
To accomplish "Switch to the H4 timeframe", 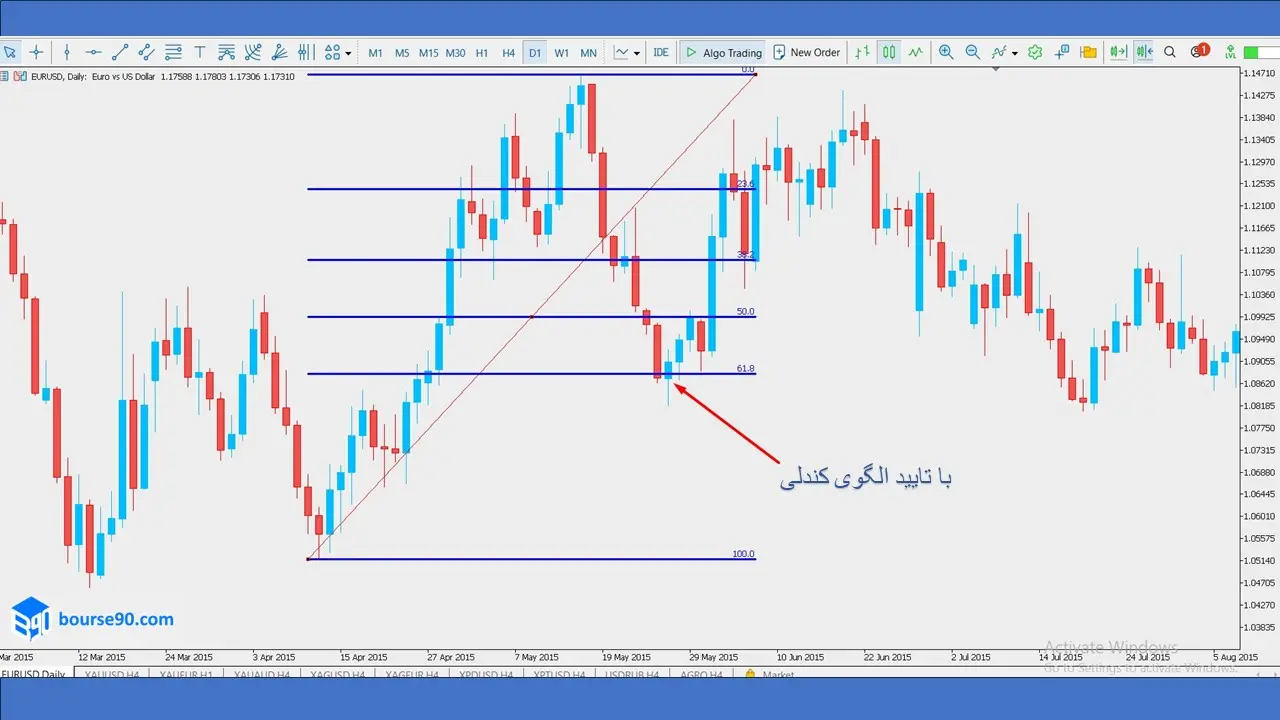I will click(509, 52).
